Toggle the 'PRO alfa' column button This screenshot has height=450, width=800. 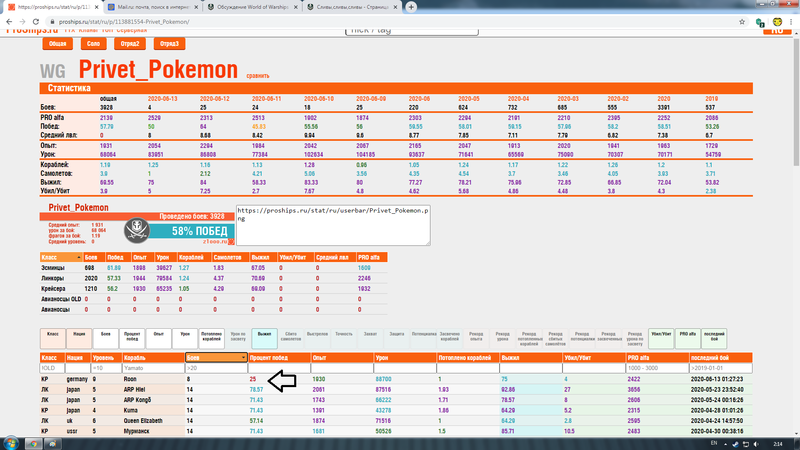[687, 337]
